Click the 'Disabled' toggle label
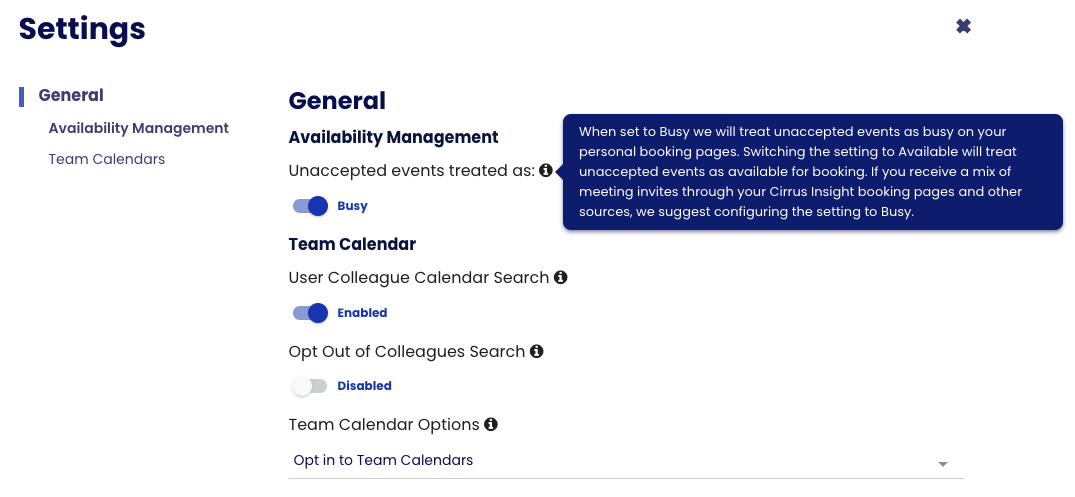The width and height of the screenshot is (1075, 497). (364, 386)
